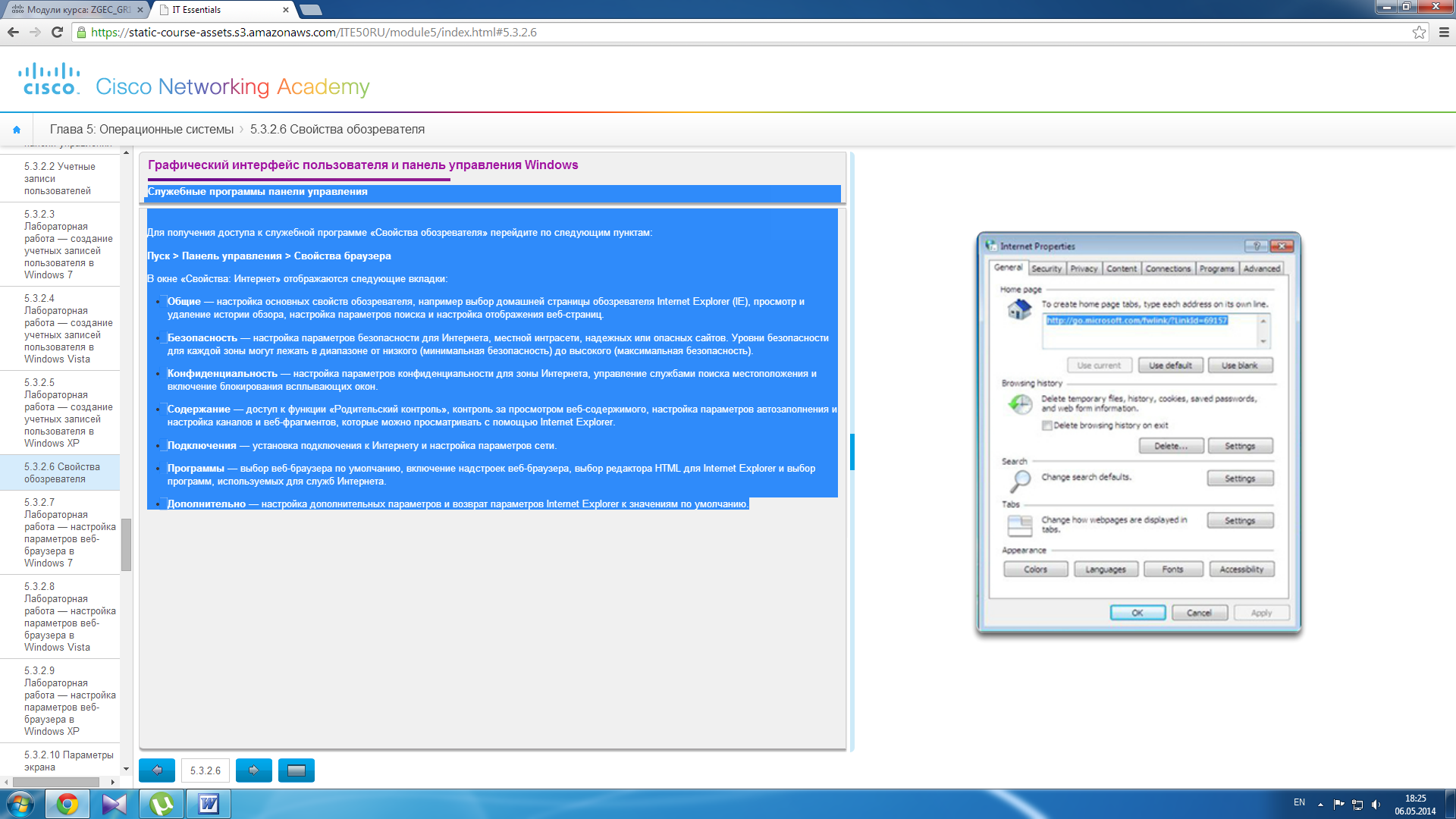Screen dimensions: 1456x819
Task: Open section 5.3.2.7 browser lab Windows 7
Action: 61,532
